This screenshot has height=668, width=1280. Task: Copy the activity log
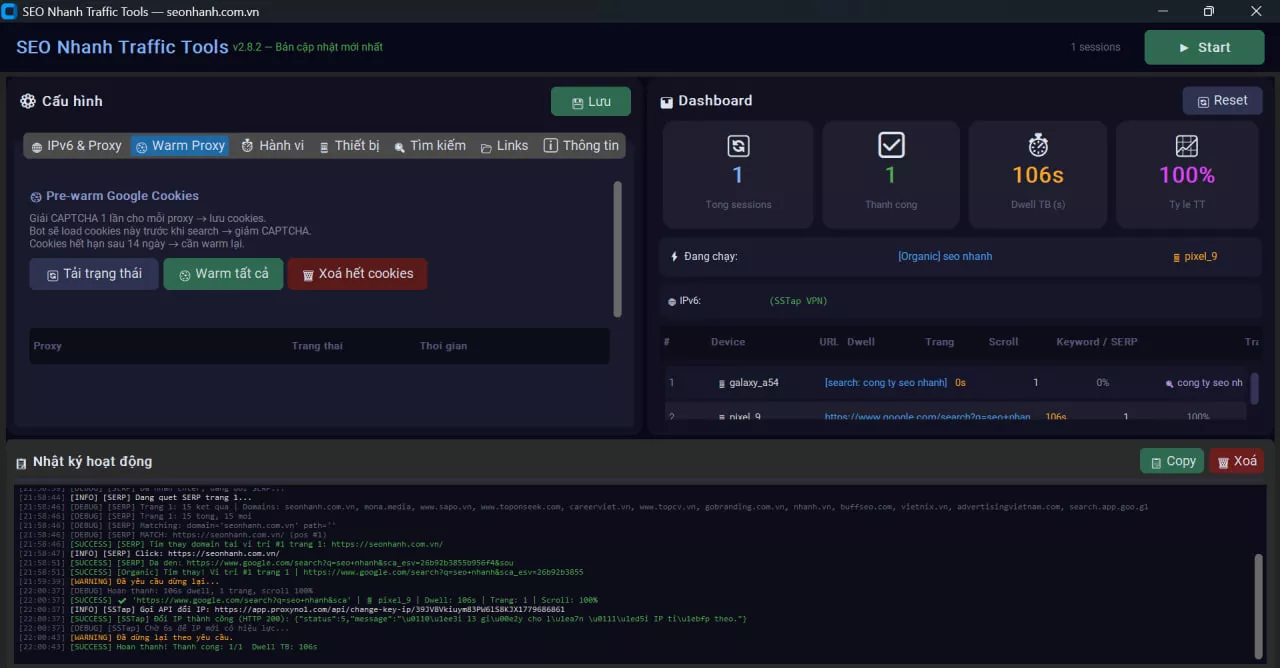click(x=1172, y=461)
